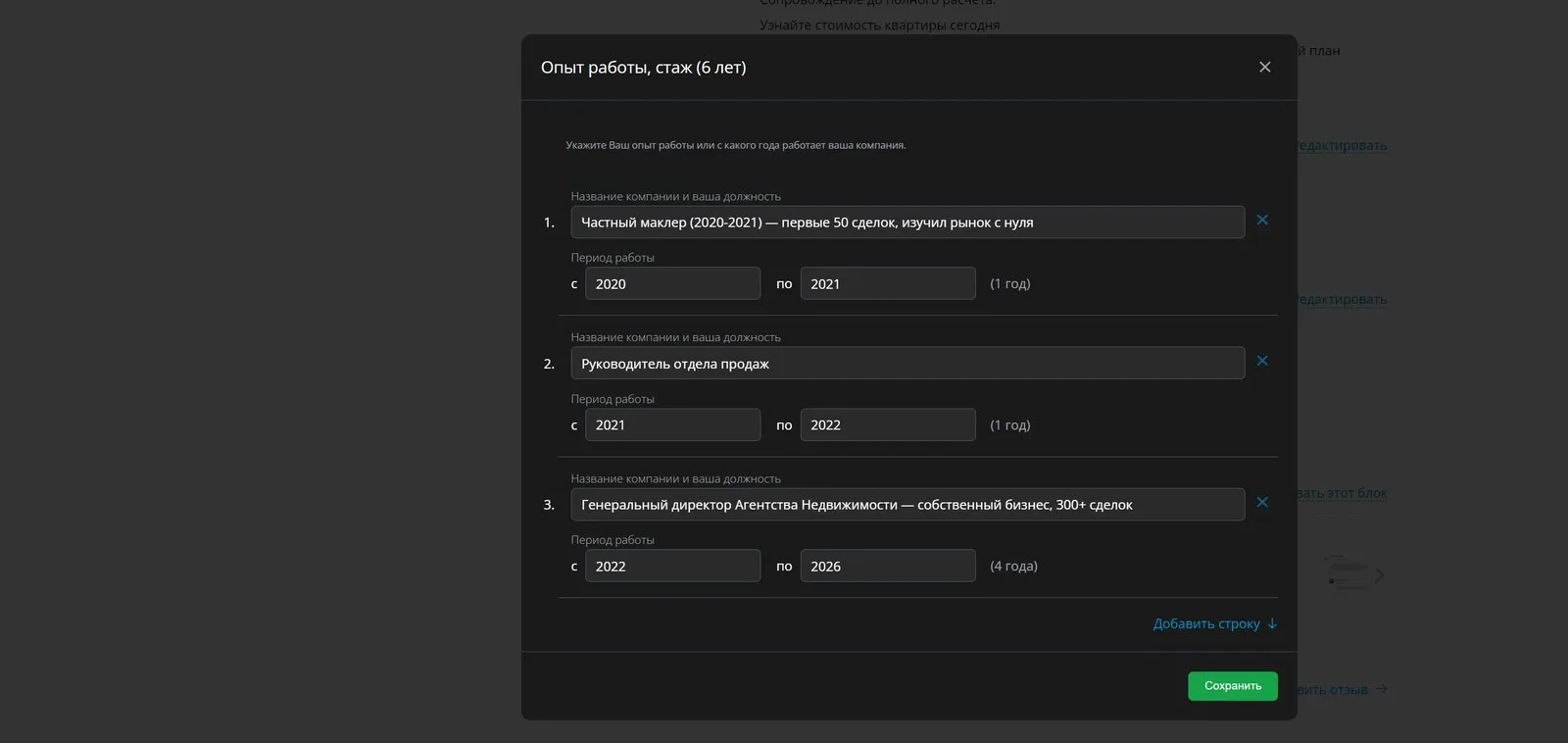Save with the green Сохранить button
Screen dimensions: 1568x743
(1233, 686)
